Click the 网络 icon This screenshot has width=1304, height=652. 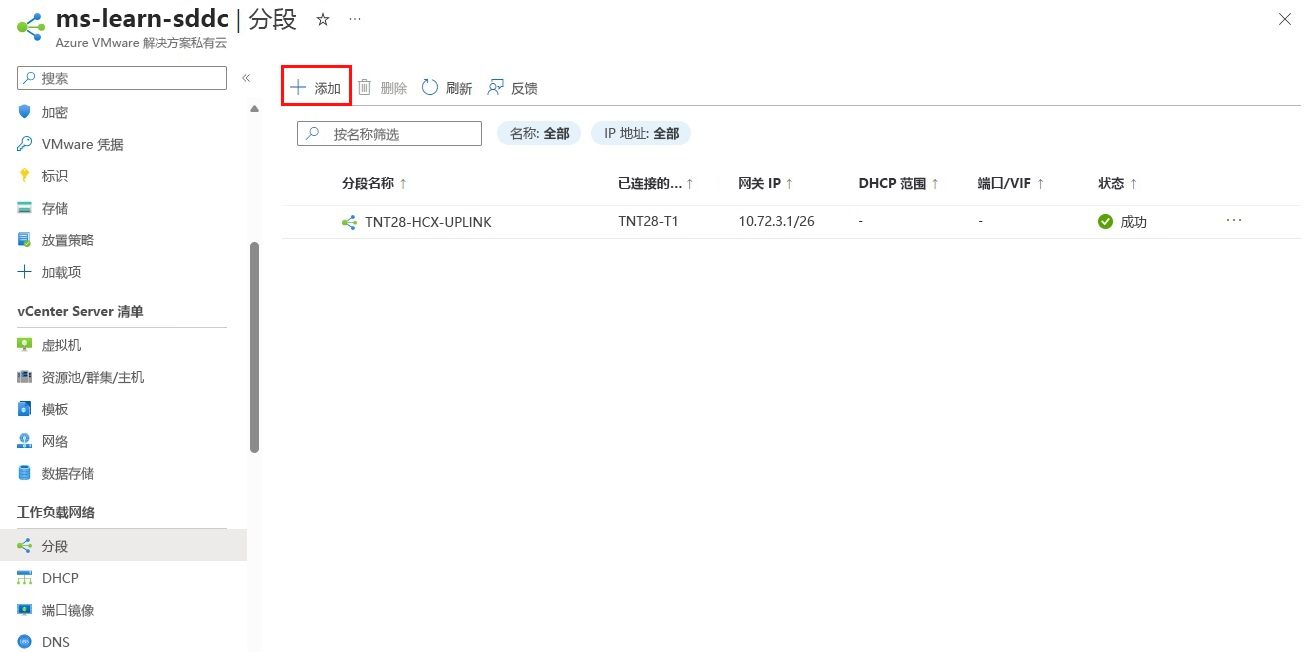(25, 441)
